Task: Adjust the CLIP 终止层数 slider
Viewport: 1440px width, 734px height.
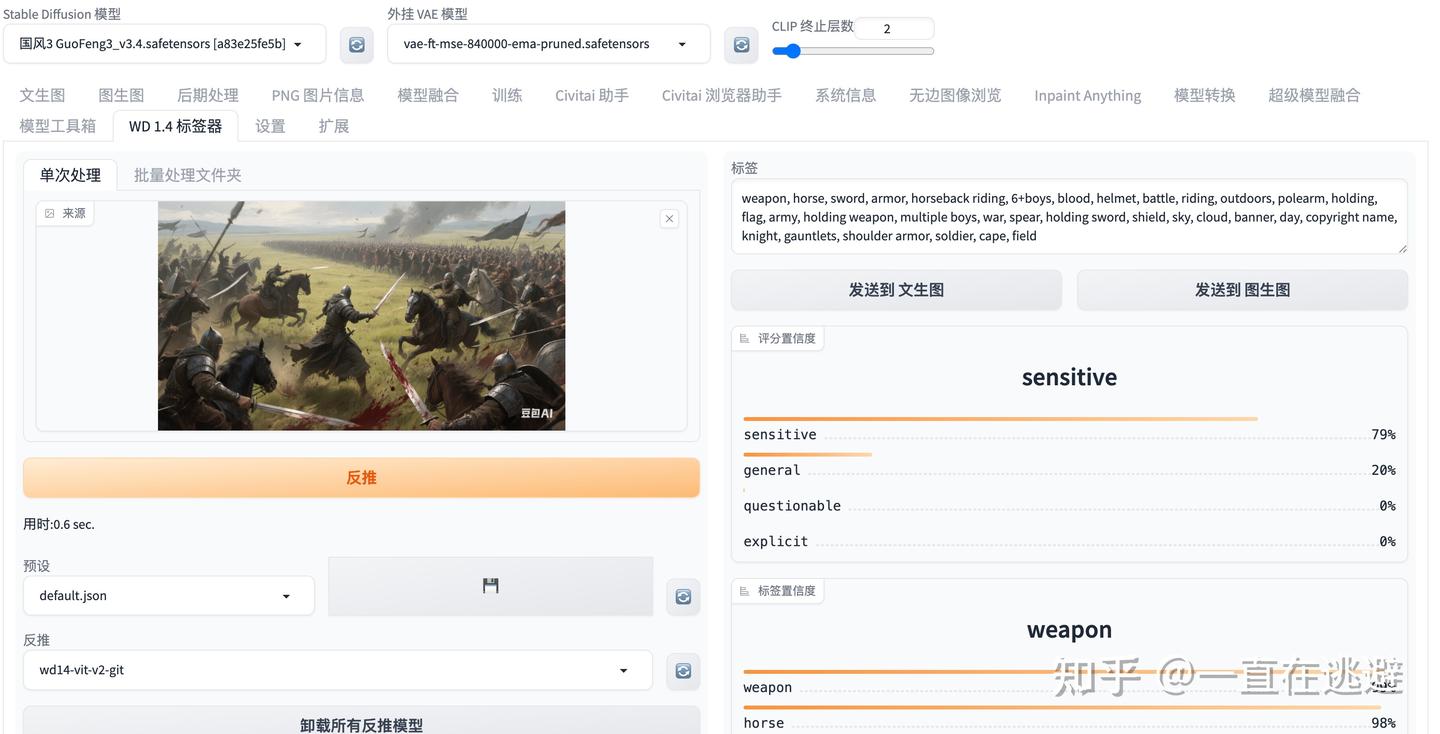Action: pos(794,50)
